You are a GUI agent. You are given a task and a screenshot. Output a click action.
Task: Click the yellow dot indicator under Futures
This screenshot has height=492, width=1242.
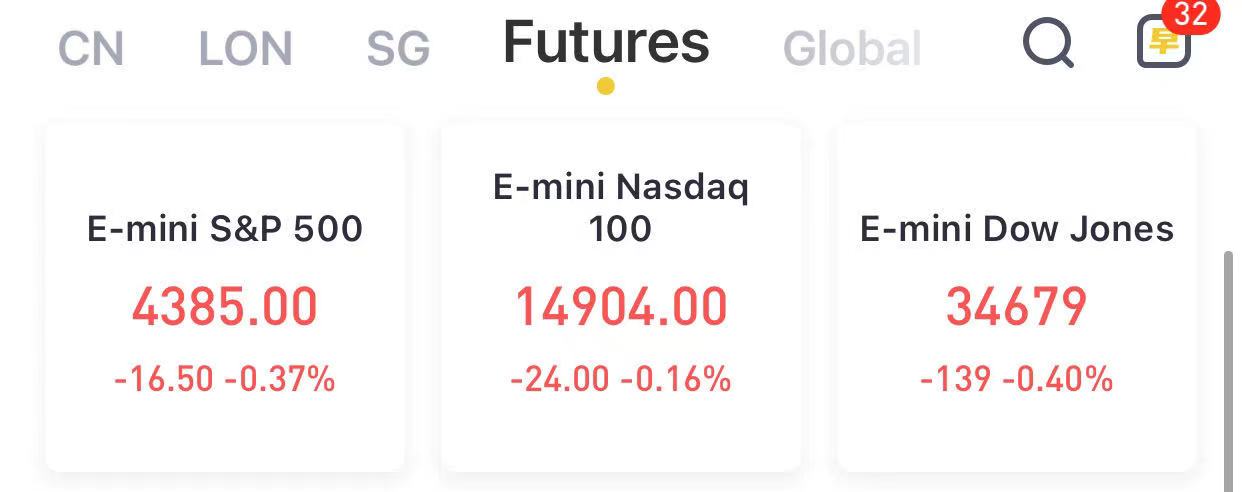coord(605,86)
